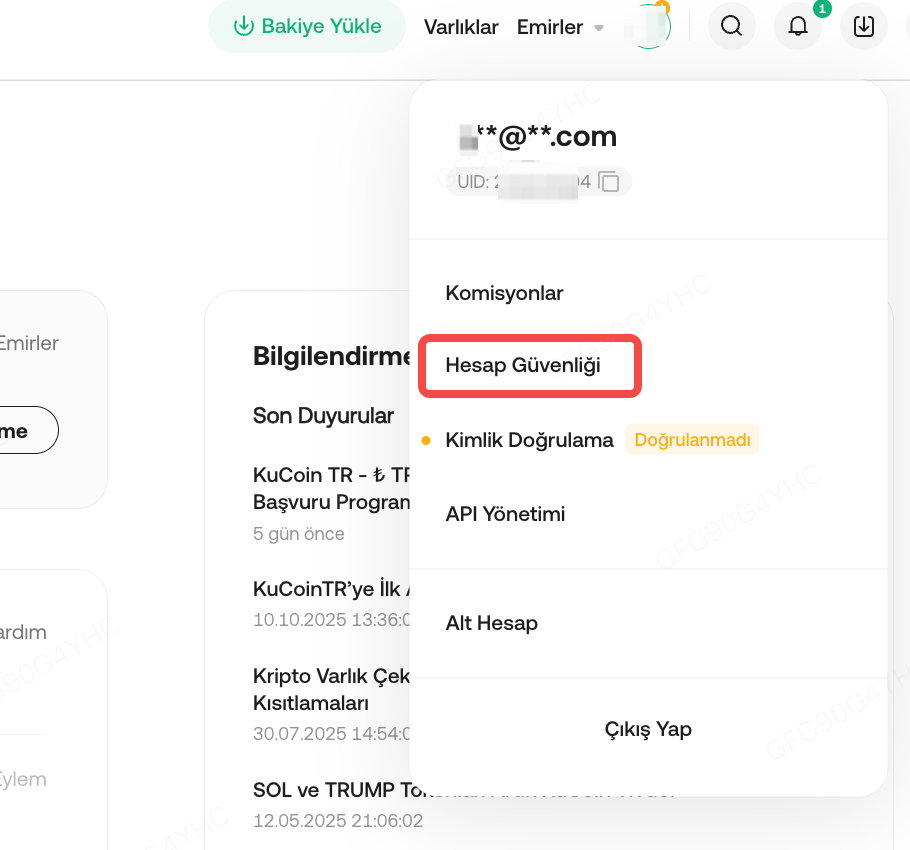Click the masked email address header
Image resolution: width=910 pixels, height=850 pixels.
(537, 136)
